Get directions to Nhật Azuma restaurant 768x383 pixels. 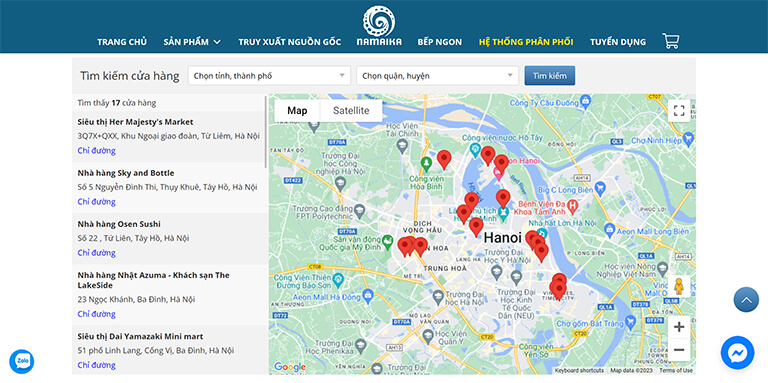96,314
